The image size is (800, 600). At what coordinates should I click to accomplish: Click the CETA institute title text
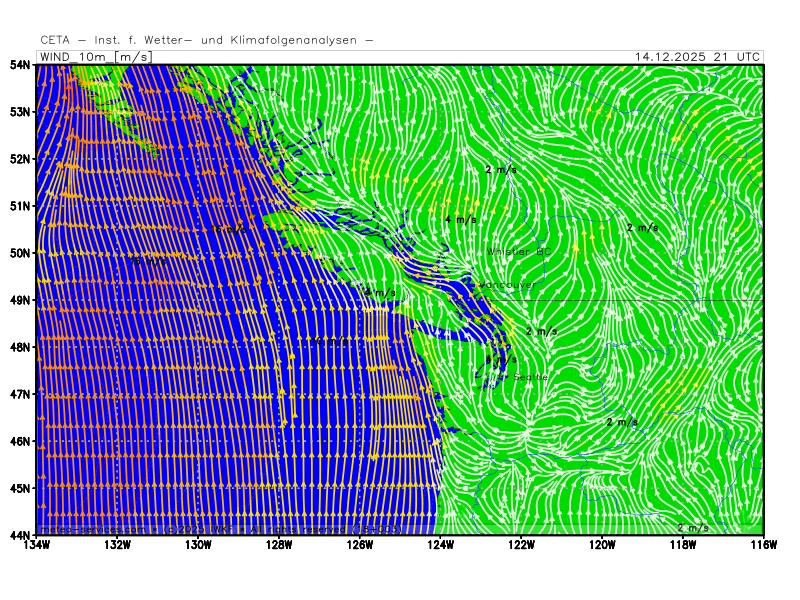coord(207,40)
